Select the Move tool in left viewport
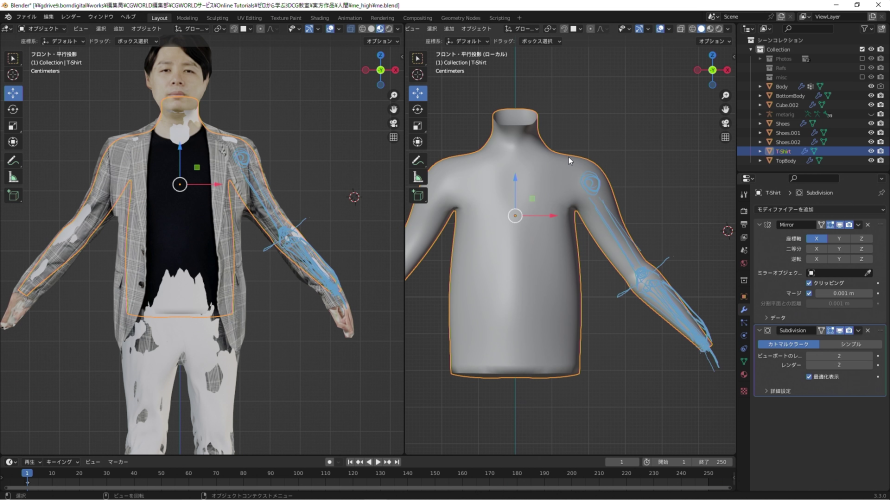 (x=13, y=92)
